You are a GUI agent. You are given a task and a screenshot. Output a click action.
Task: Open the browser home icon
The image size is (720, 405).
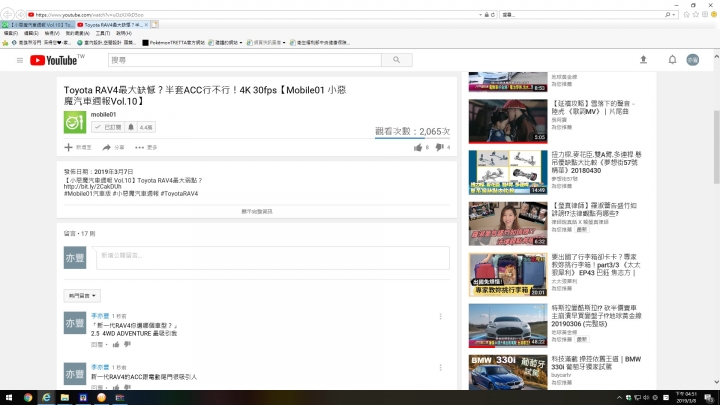point(686,15)
